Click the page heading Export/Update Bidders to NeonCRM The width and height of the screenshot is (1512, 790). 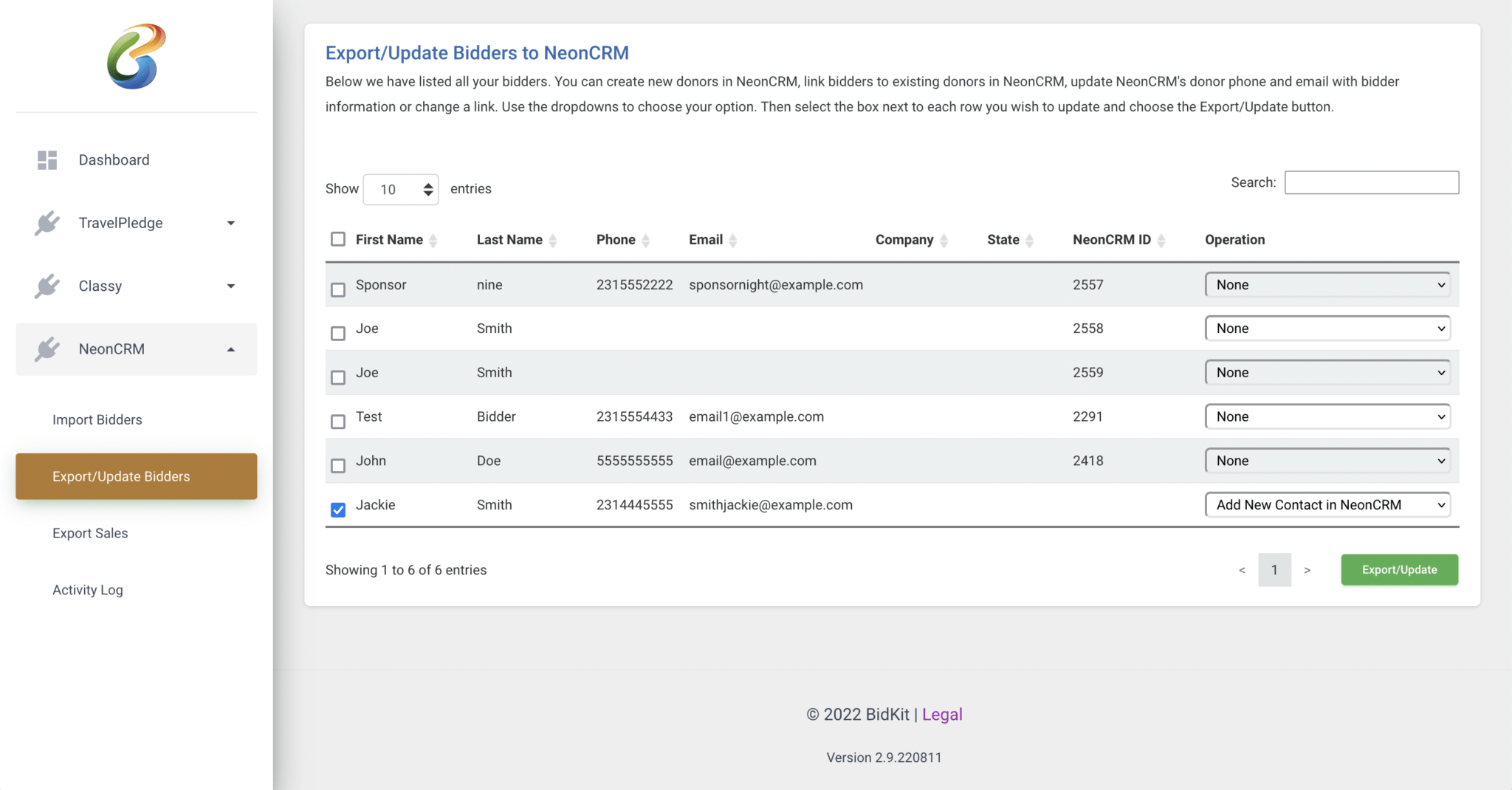point(477,53)
